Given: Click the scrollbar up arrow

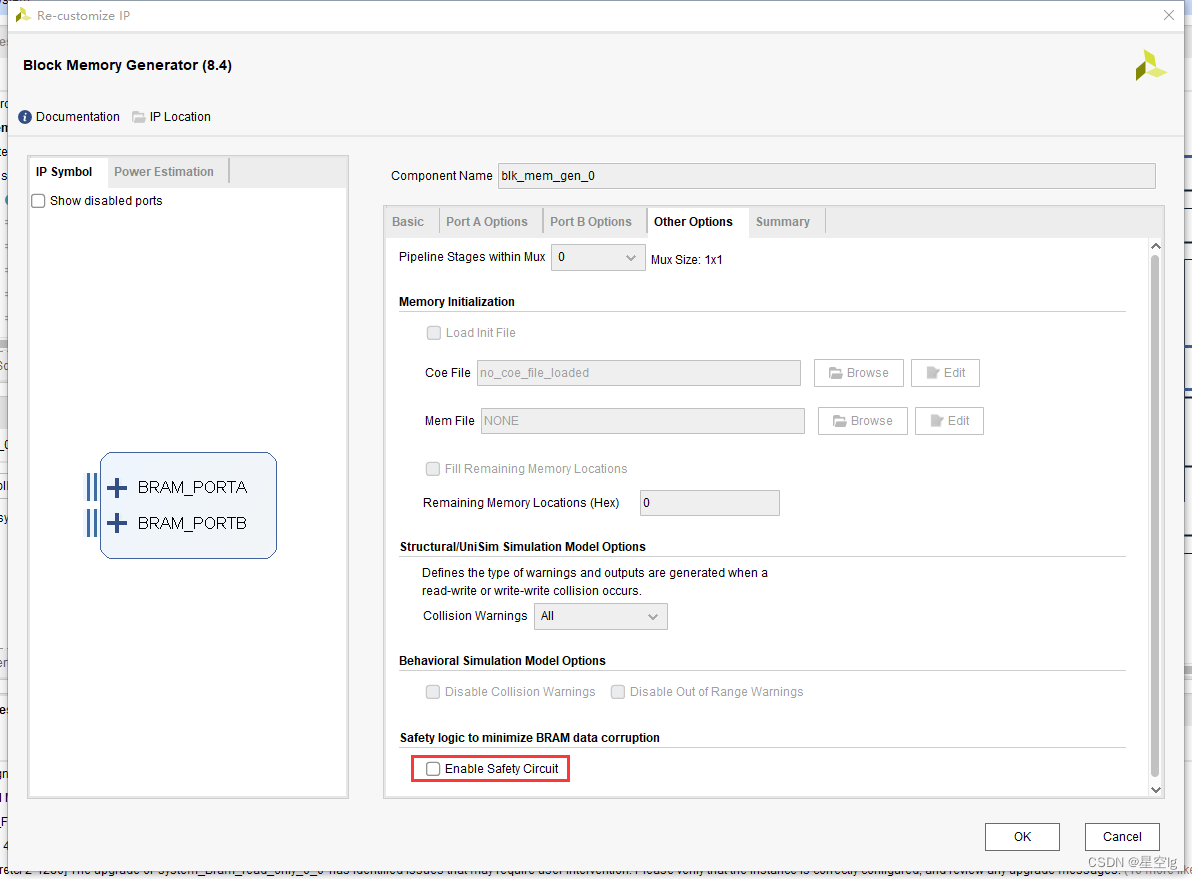Looking at the screenshot, I should pos(1155,246).
